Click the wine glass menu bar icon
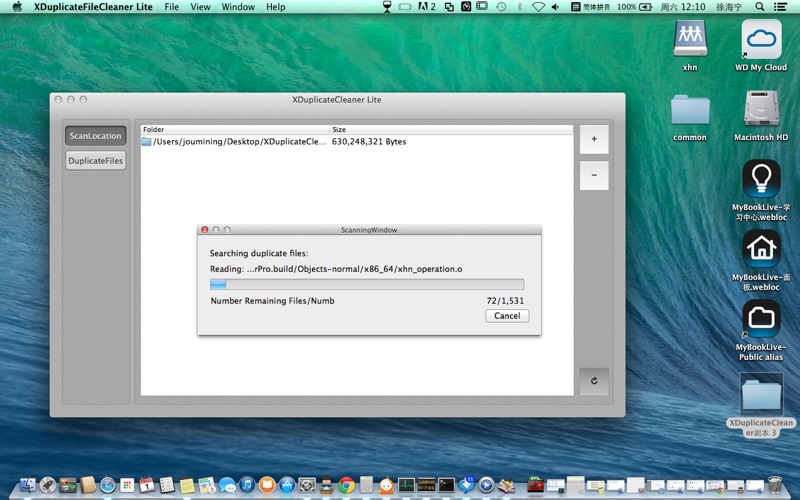800x500 pixels. tap(387, 7)
